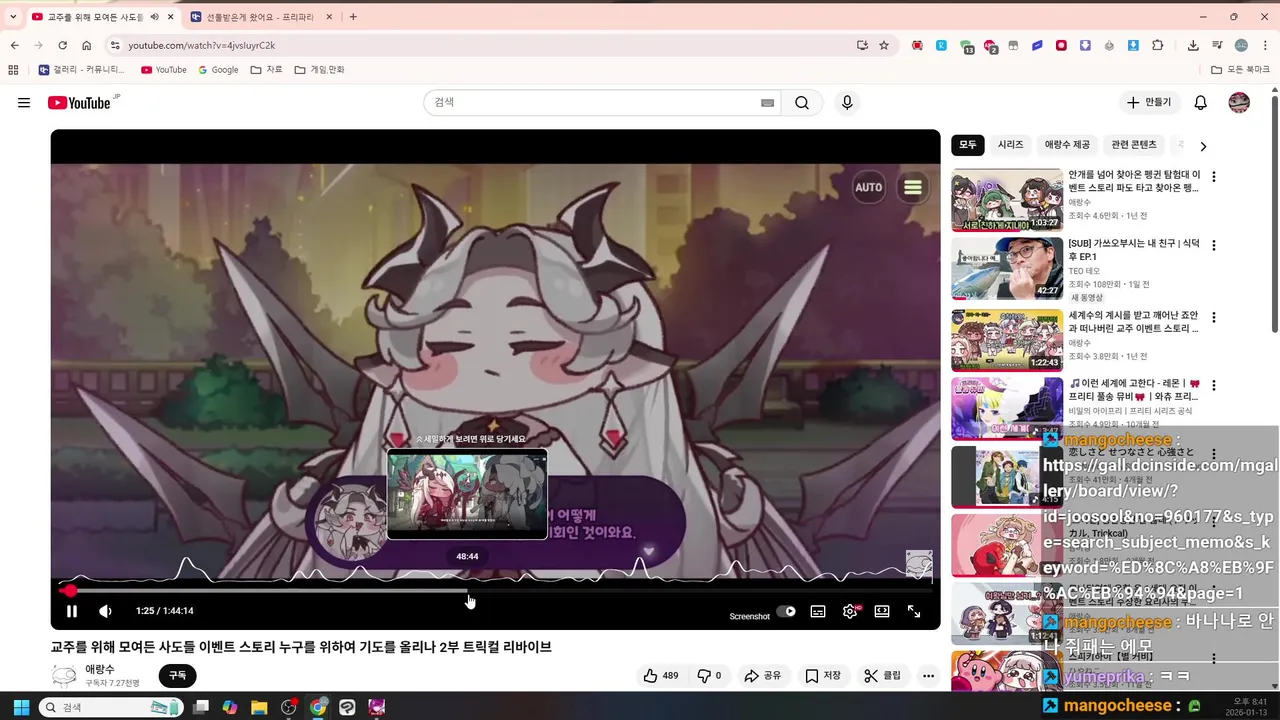Screen dimensions: 1280x720
Task: Open the YouTube account avatar menu
Action: coord(1239,103)
